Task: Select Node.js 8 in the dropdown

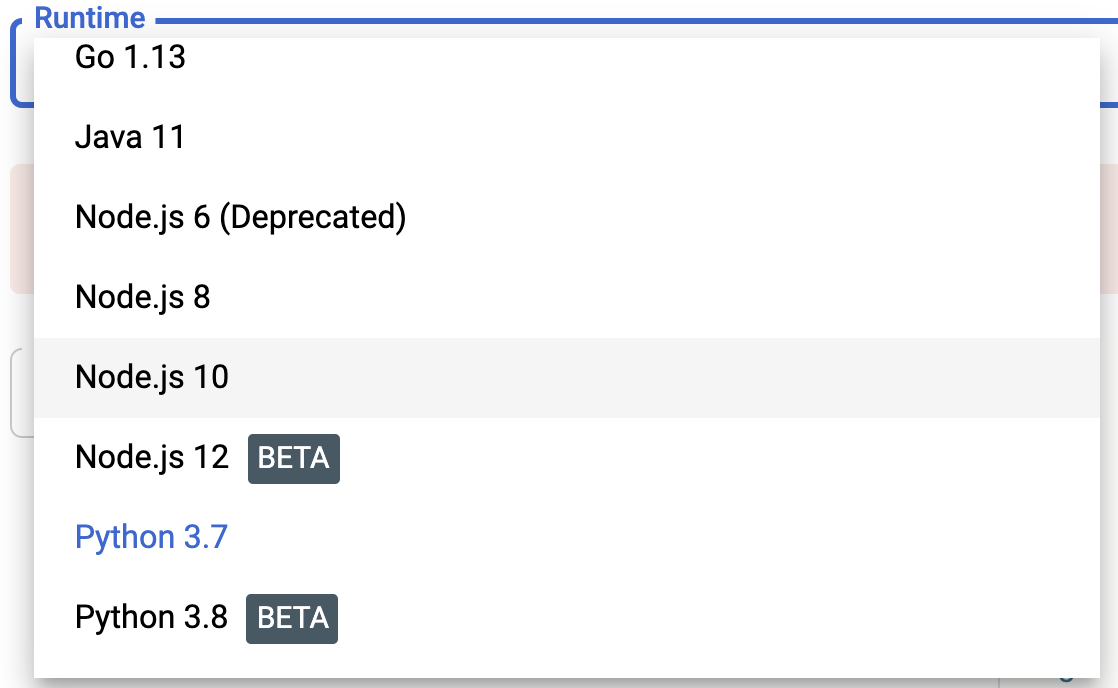Action: tap(567, 297)
